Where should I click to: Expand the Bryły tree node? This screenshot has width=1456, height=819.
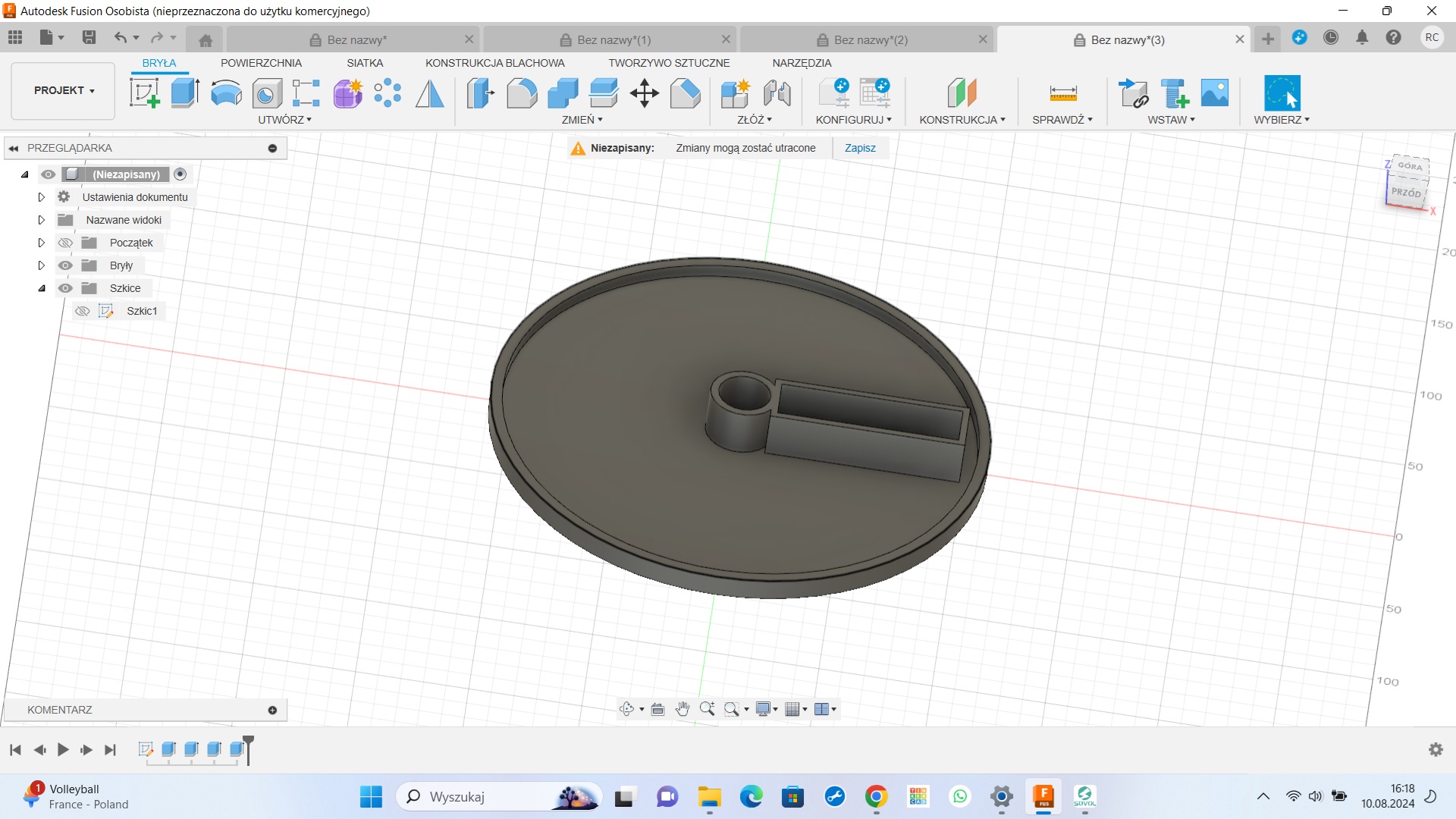pyautogui.click(x=42, y=265)
